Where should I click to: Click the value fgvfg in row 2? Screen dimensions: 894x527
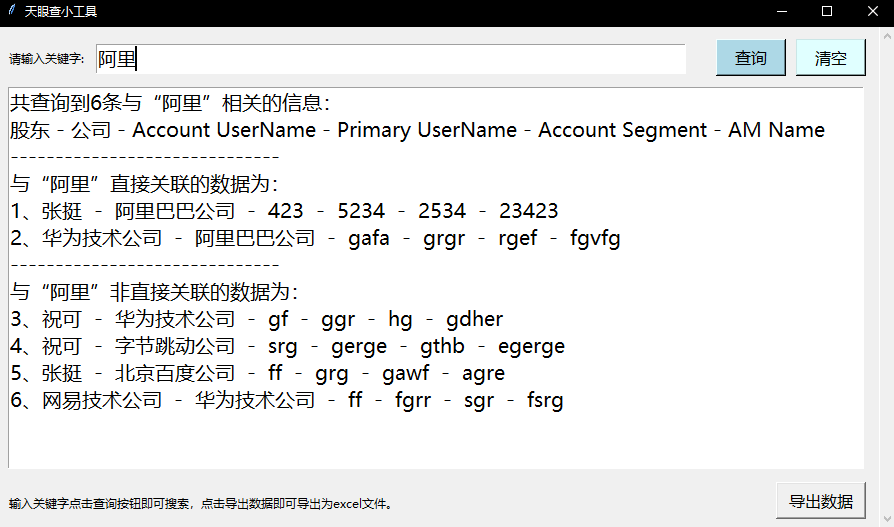click(x=595, y=238)
